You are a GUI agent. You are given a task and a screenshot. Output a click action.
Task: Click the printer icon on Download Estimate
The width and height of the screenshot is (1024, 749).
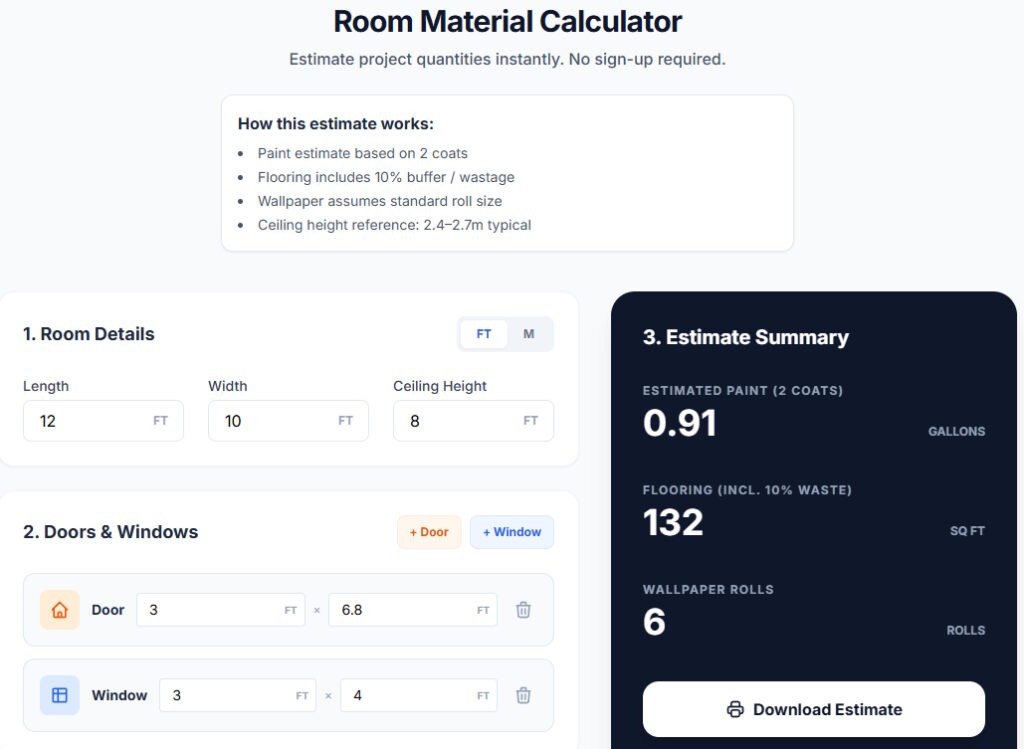click(735, 708)
